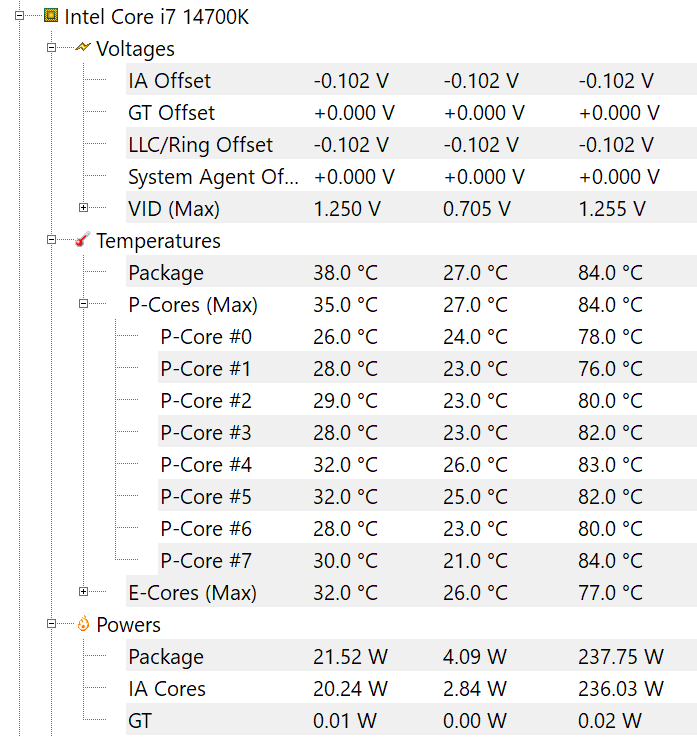Collapse the P-Cores (Max) group
This screenshot has height=737, width=697.
83,304
